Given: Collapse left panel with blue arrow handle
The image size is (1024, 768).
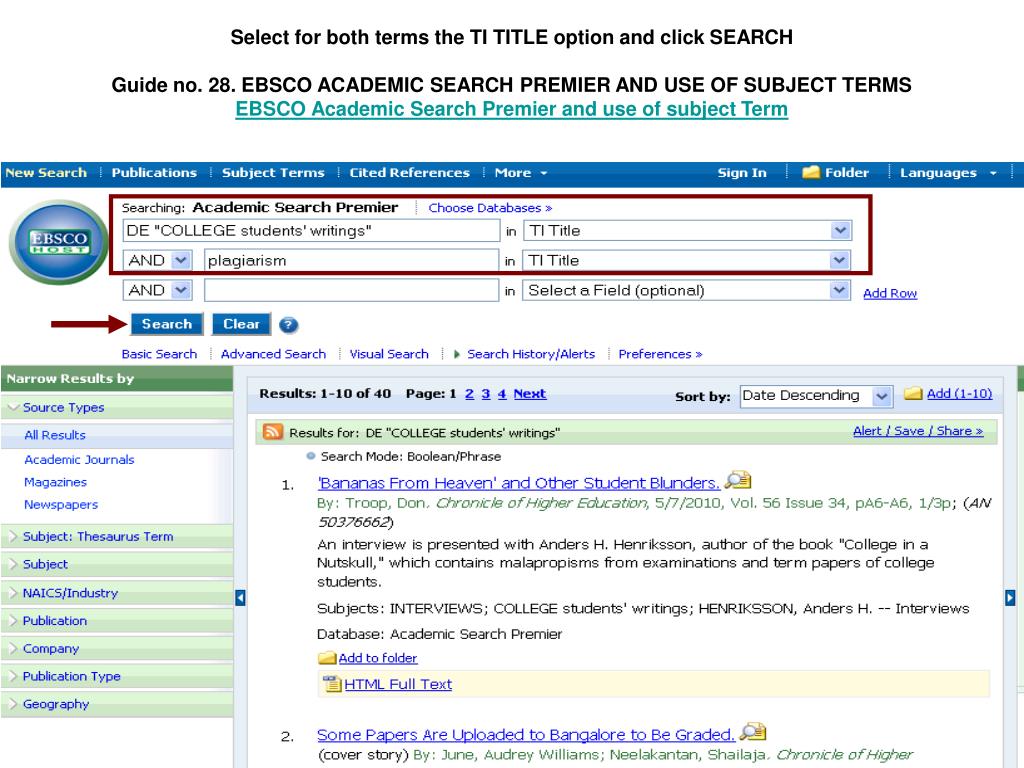Looking at the screenshot, I should pyautogui.click(x=240, y=598).
